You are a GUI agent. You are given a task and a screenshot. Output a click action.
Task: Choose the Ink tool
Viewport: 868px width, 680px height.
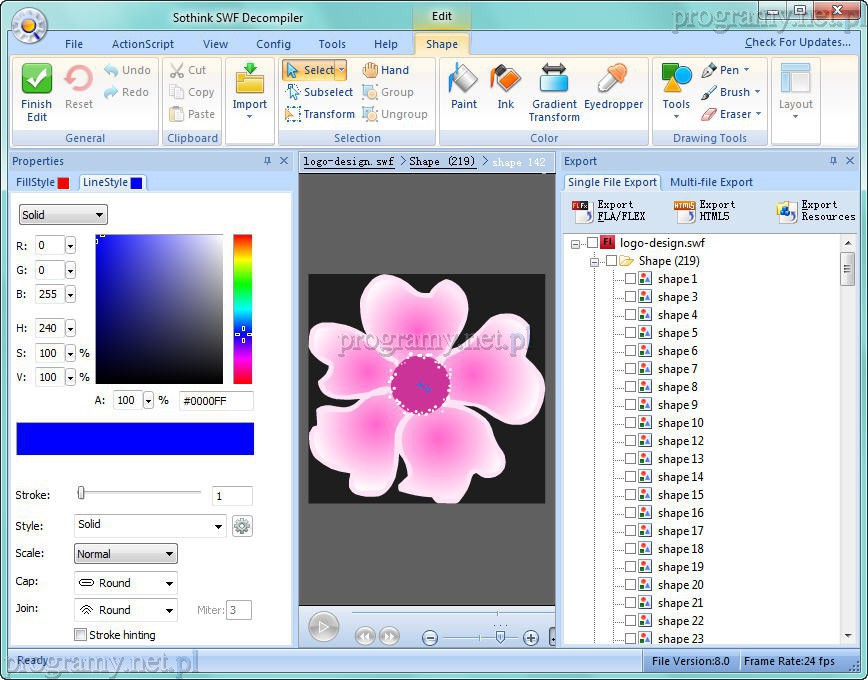[x=506, y=86]
